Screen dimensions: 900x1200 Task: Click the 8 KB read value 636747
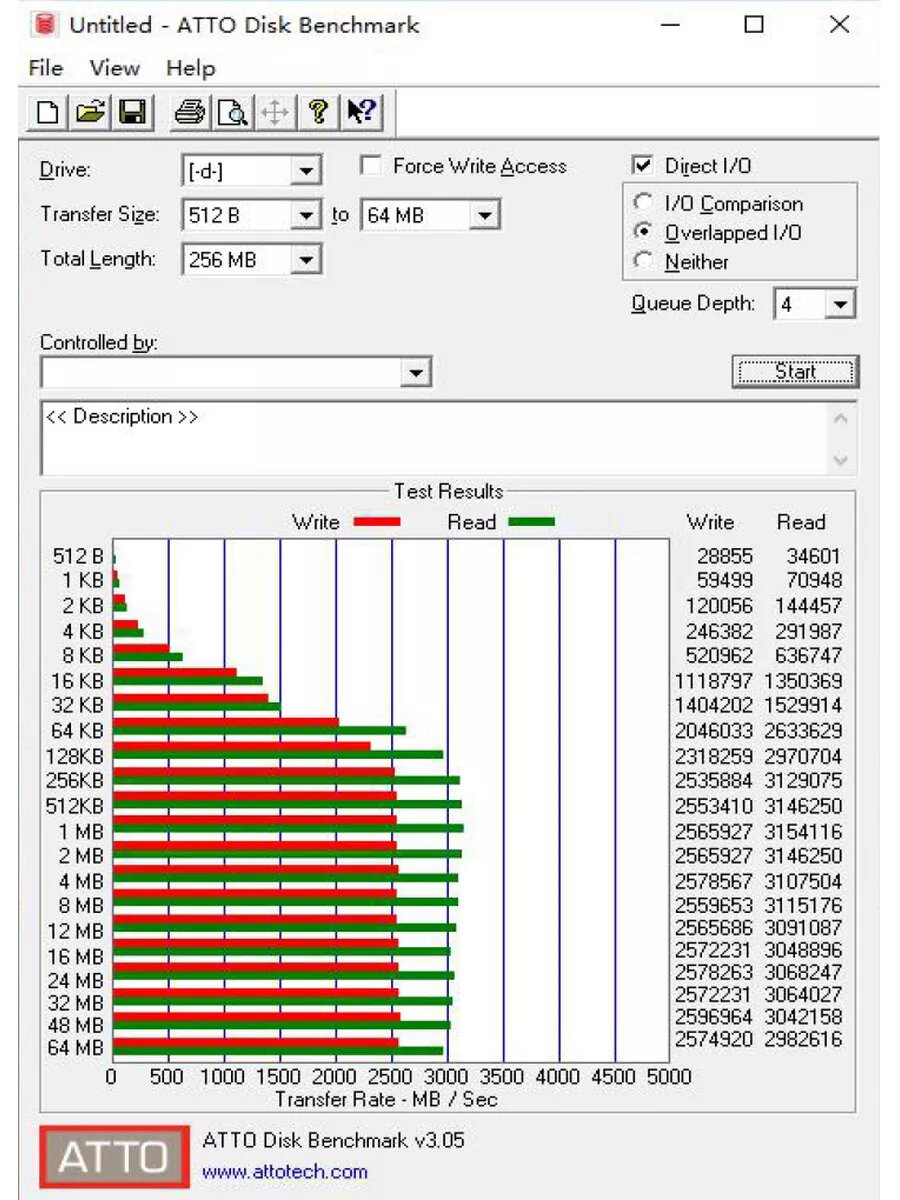[808, 656]
